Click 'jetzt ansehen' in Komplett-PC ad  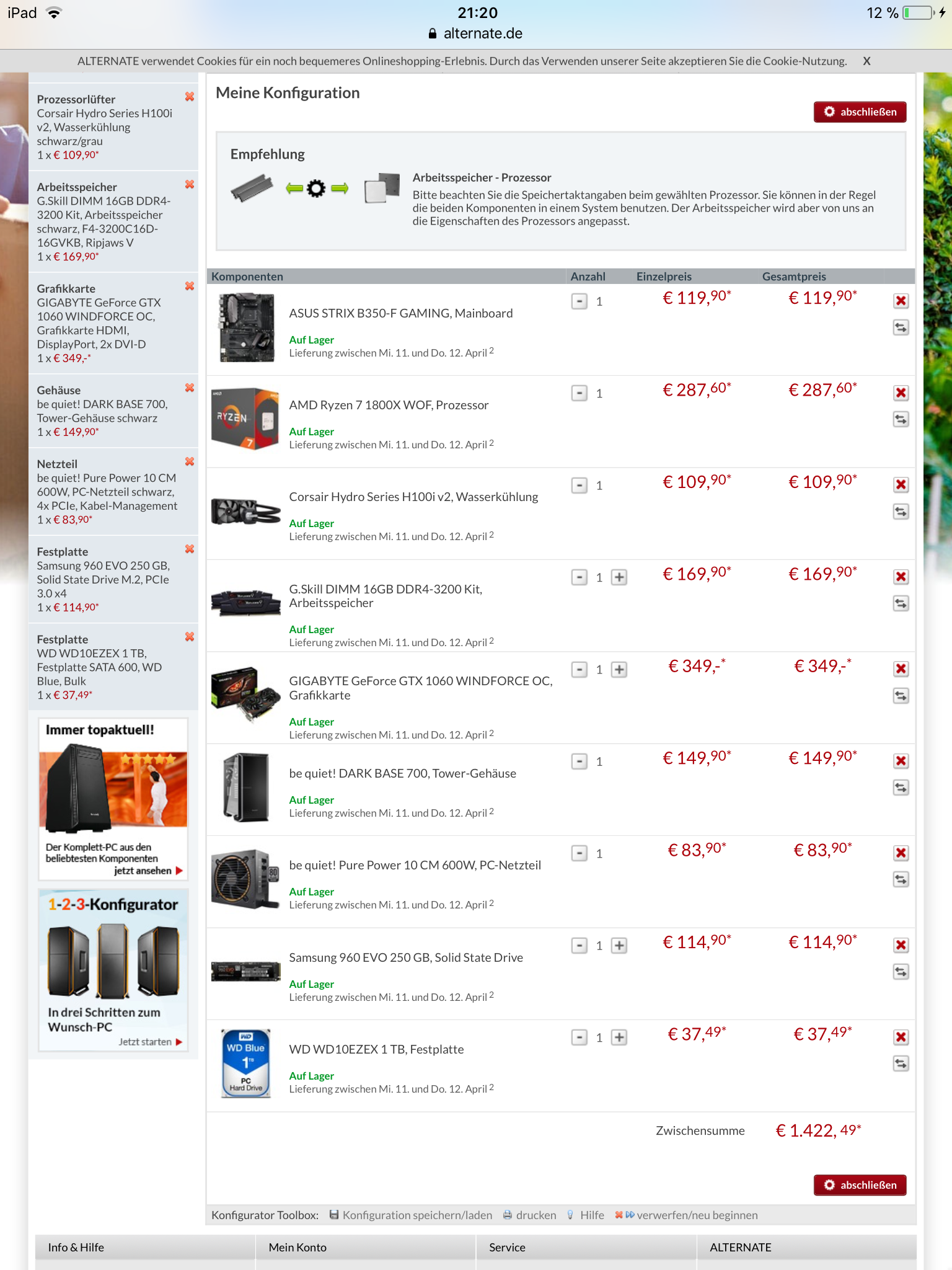click(148, 871)
